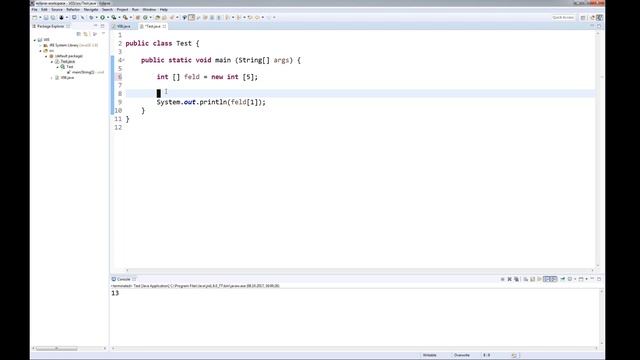640x360 pixels.
Task: Click the Save All toolbar icon
Action: (53, 18)
